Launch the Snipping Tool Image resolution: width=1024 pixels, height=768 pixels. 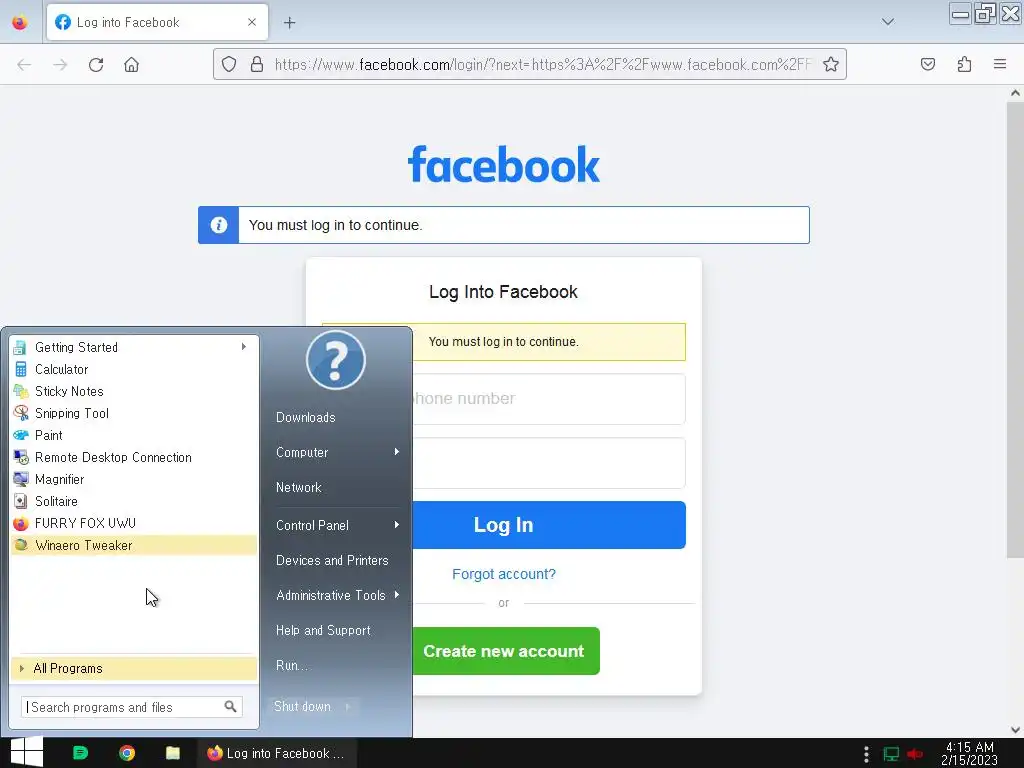pos(133,413)
